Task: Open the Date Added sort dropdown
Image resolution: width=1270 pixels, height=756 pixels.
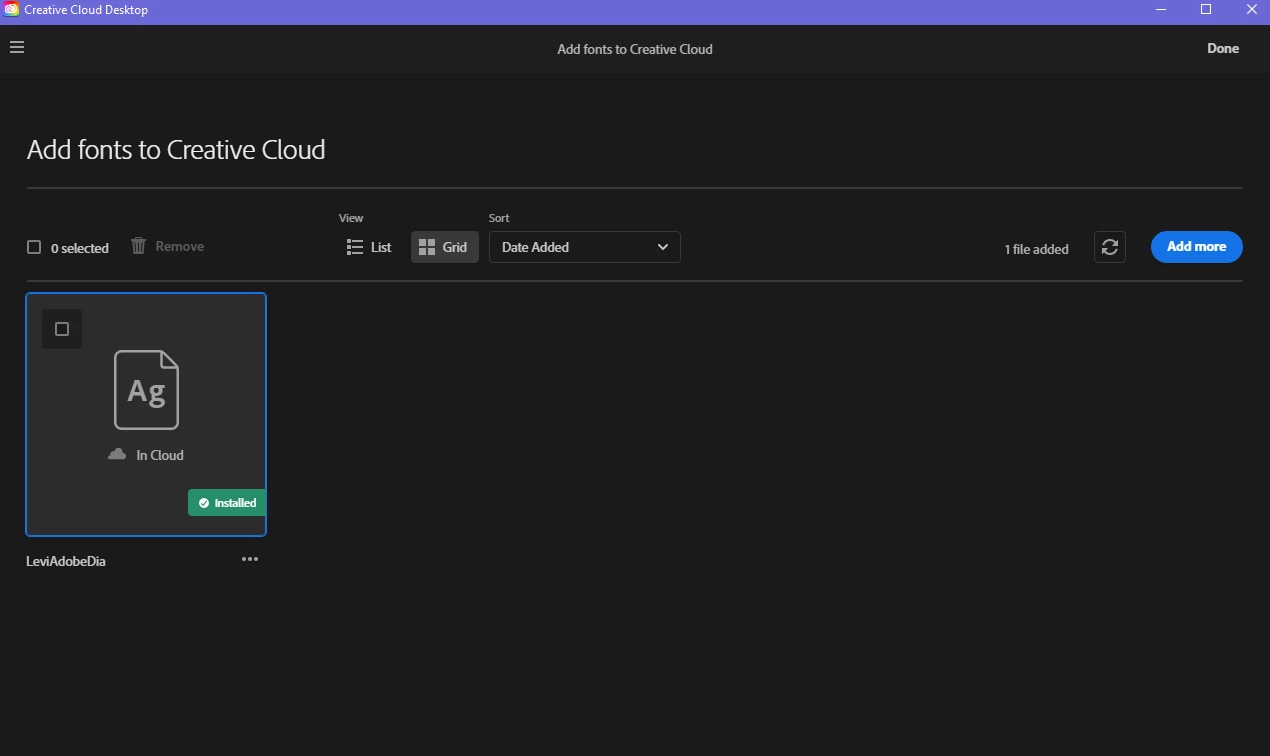Action: [x=585, y=247]
